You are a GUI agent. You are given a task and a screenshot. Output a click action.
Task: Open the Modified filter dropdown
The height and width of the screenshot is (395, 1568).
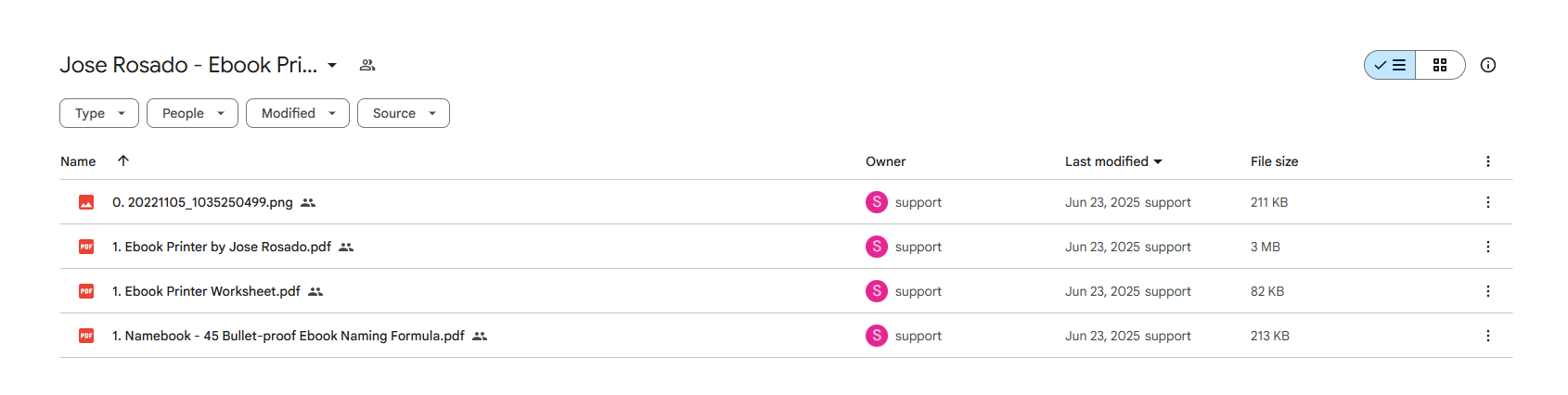pos(298,113)
